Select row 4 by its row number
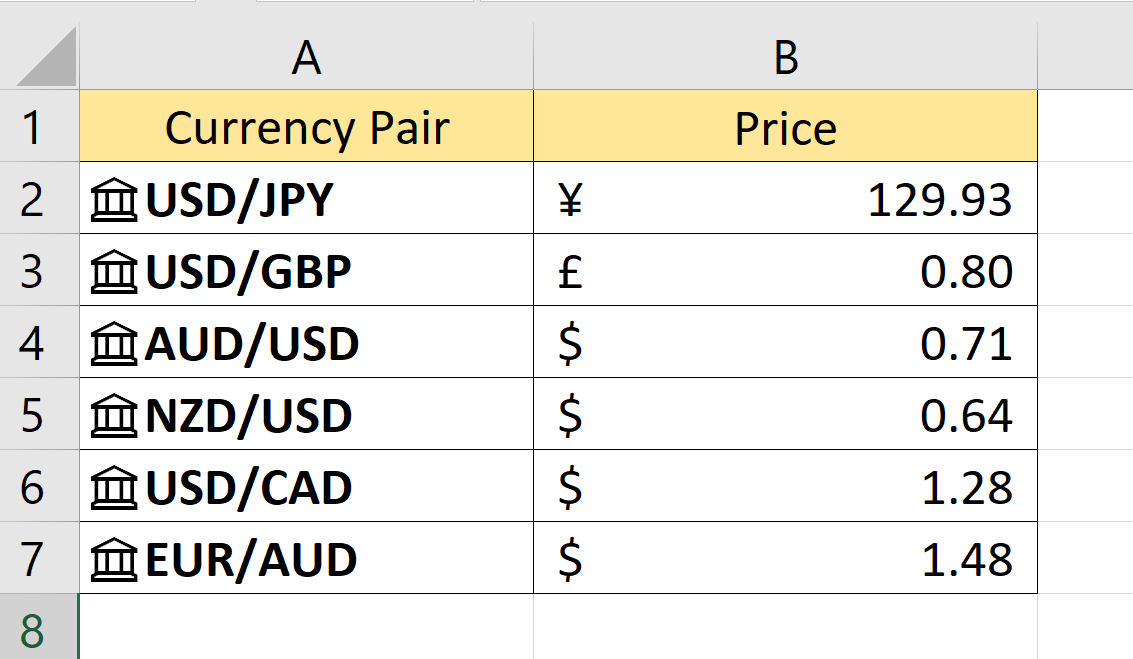This screenshot has height=659, width=1133. pos(38,342)
